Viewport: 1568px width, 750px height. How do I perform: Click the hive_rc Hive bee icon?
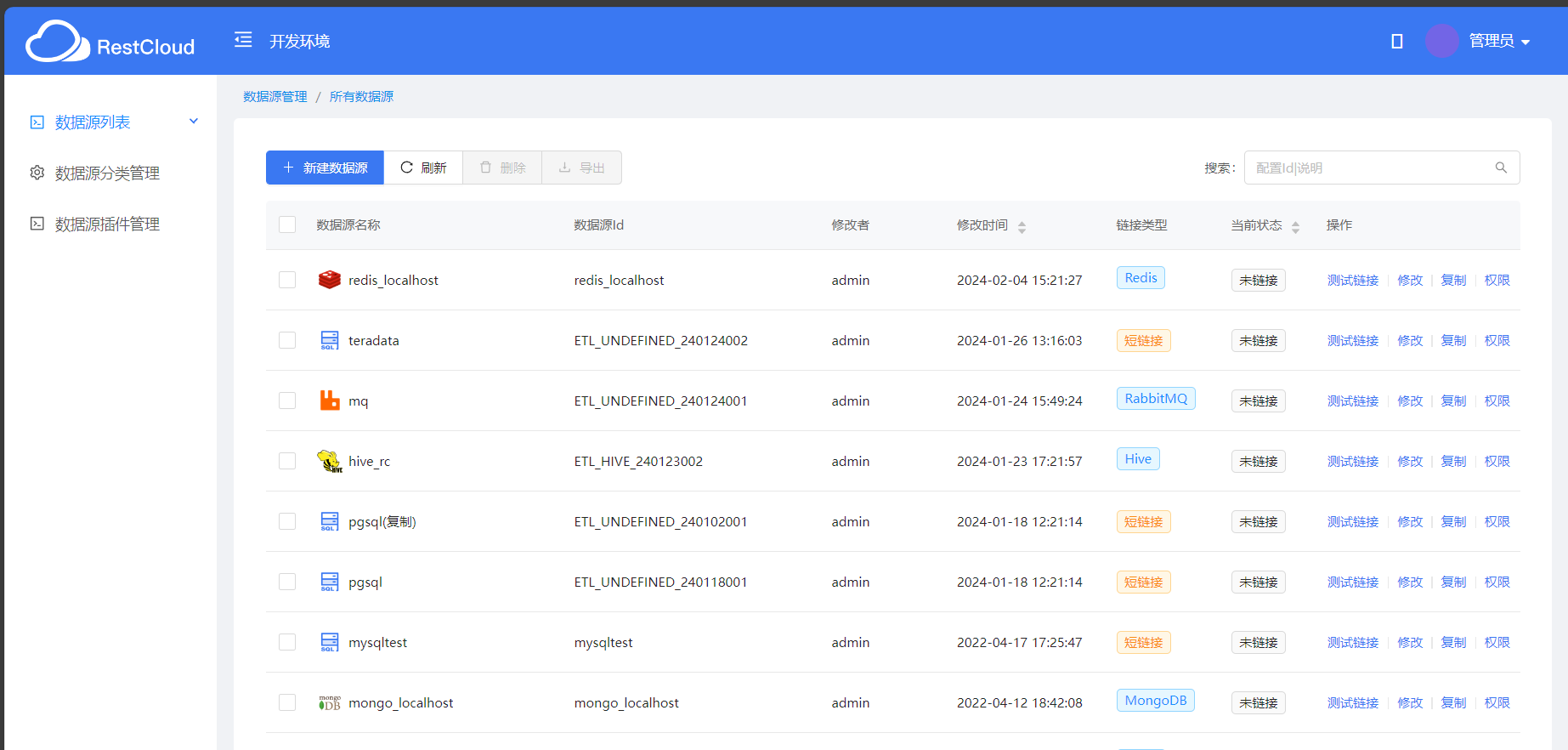330,461
